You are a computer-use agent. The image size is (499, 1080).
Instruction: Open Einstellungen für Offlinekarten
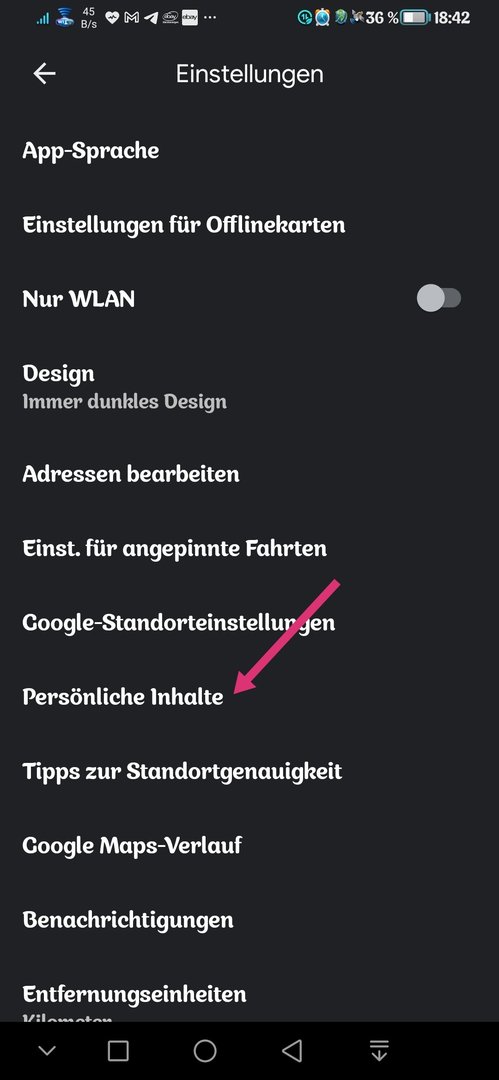[x=250, y=225]
